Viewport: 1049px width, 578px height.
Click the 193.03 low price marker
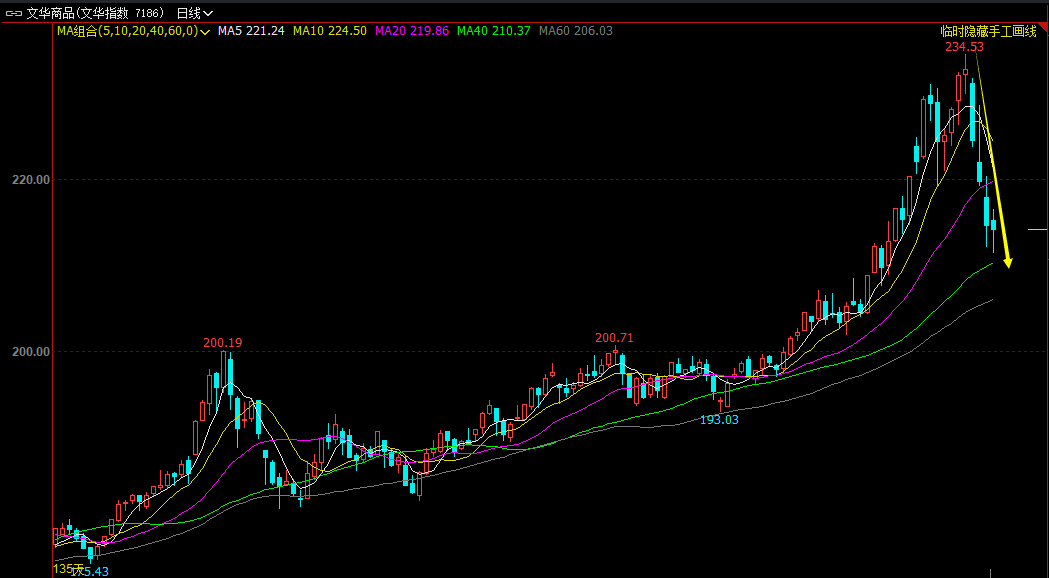click(718, 419)
